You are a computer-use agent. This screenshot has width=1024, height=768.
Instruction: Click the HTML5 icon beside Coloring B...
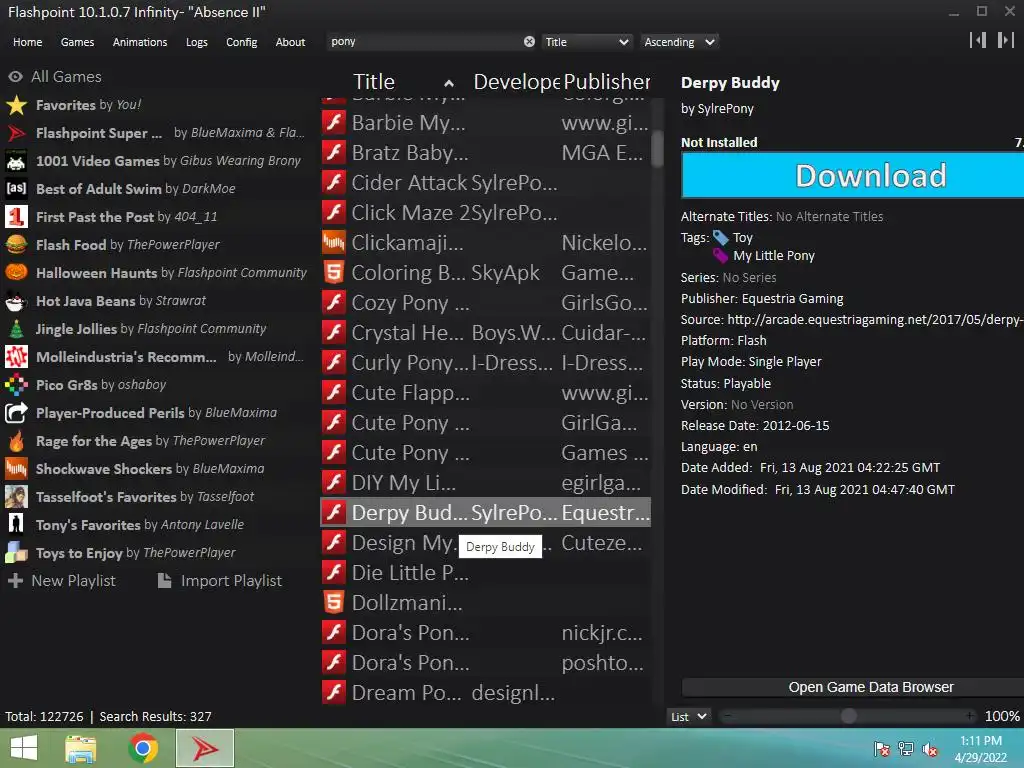click(x=334, y=273)
